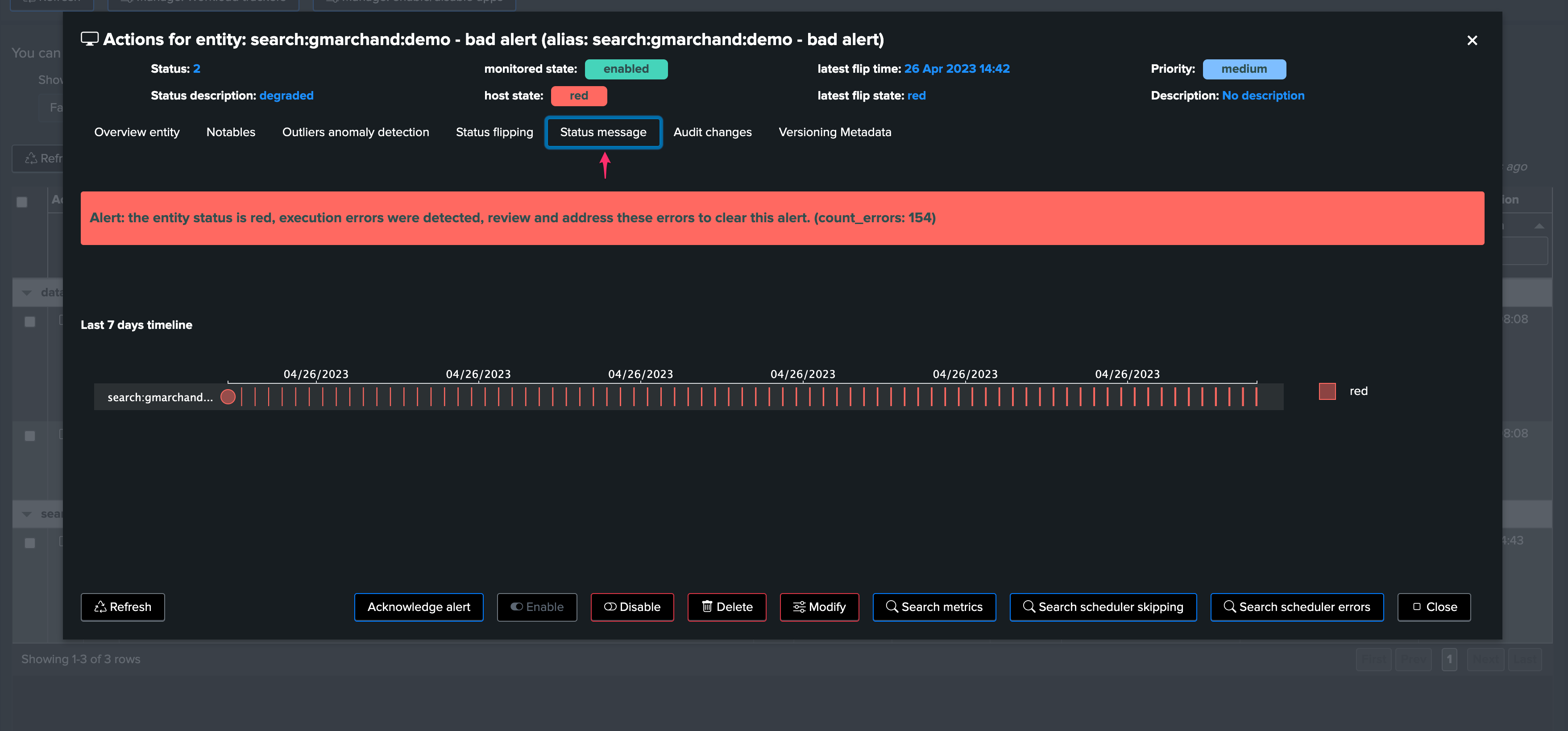Click the Status value 2
This screenshot has height=731, width=1568.
pos(197,69)
